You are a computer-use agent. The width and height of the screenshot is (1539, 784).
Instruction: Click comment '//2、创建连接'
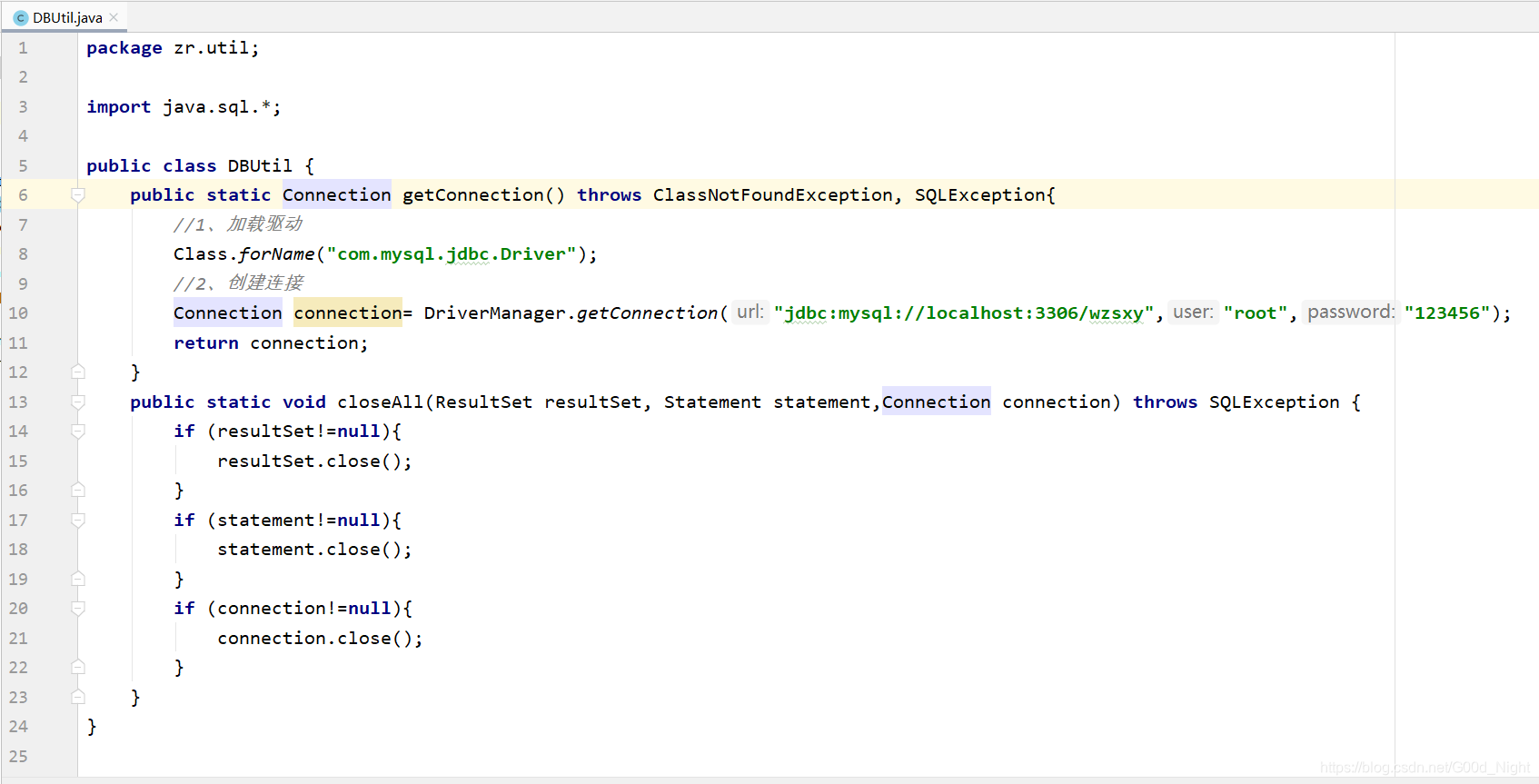tap(238, 283)
